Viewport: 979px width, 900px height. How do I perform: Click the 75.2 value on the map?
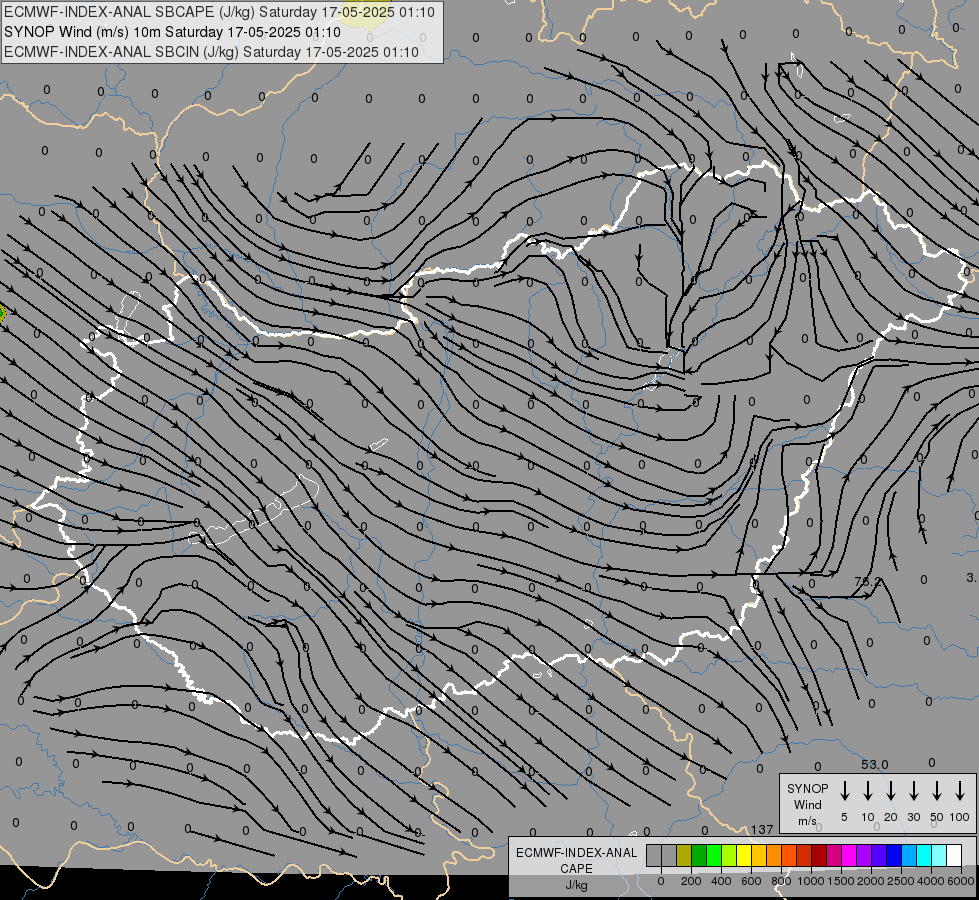coord(867,581)
